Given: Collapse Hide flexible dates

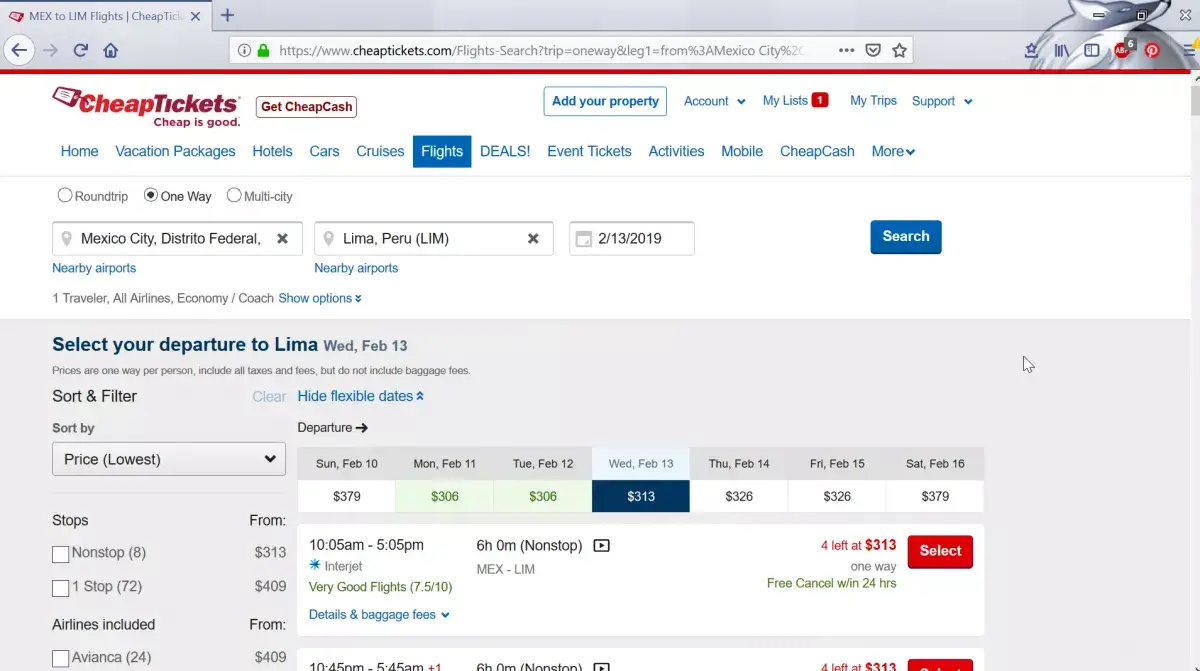Looking at the screenshot, I should [x=361, y=396].
